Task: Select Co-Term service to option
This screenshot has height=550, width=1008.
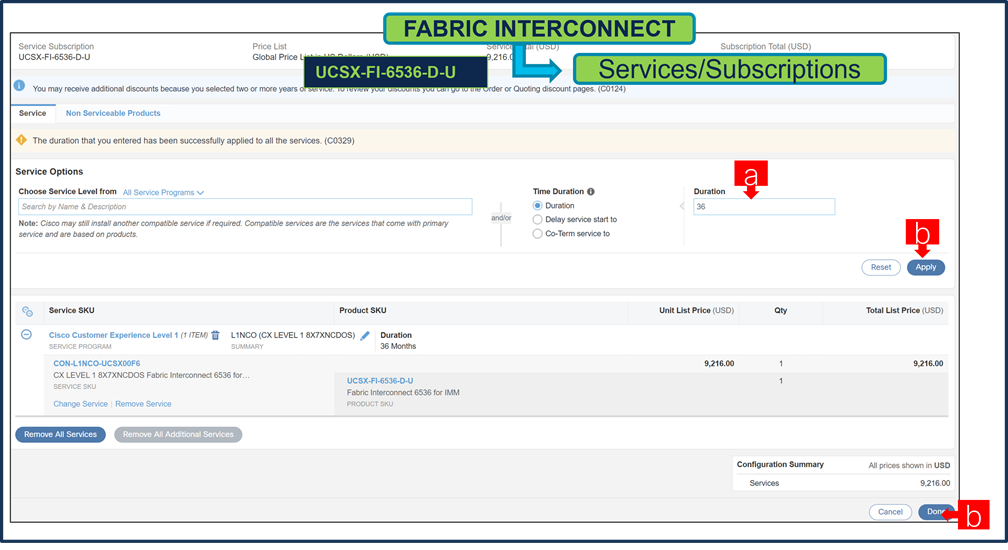Action: coord(537,234)
